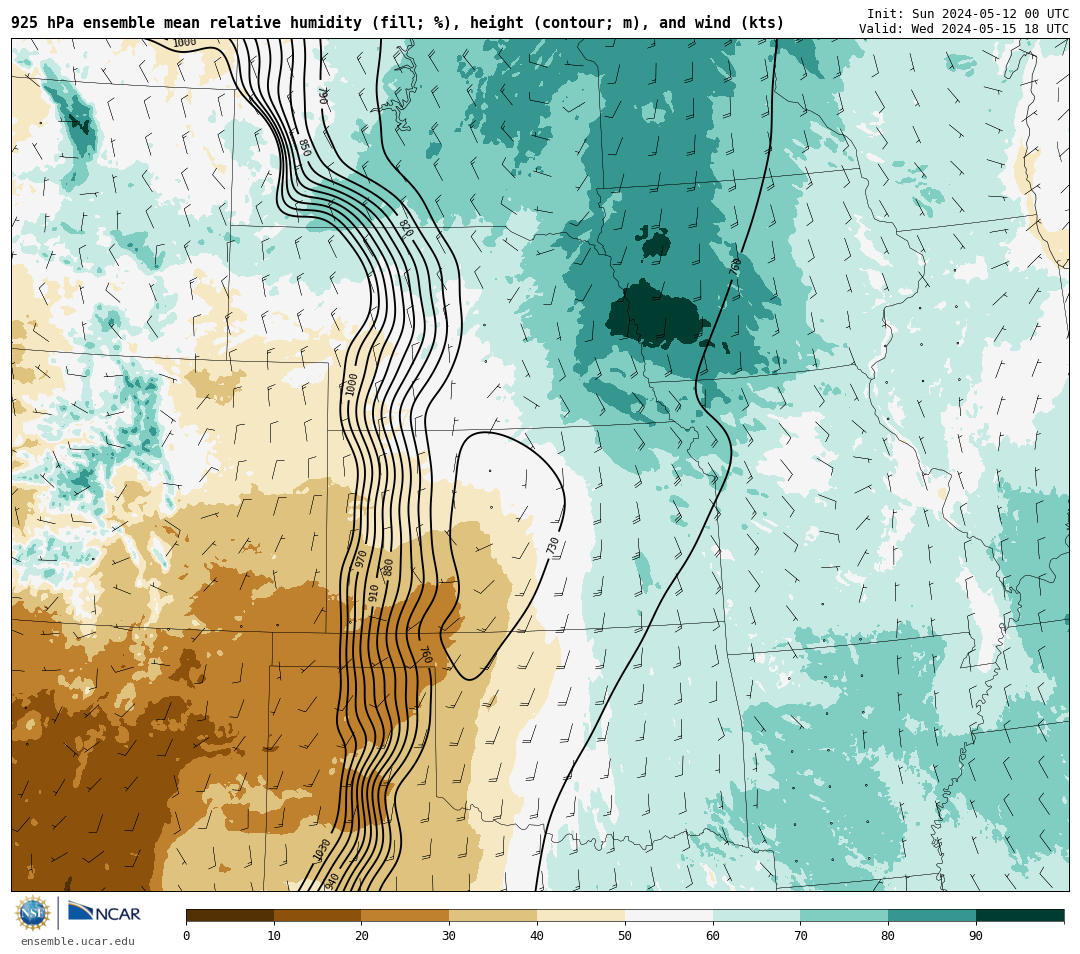Click the colorbar tick label '70'
The image size is (1080, 954).
coord(800,935)
